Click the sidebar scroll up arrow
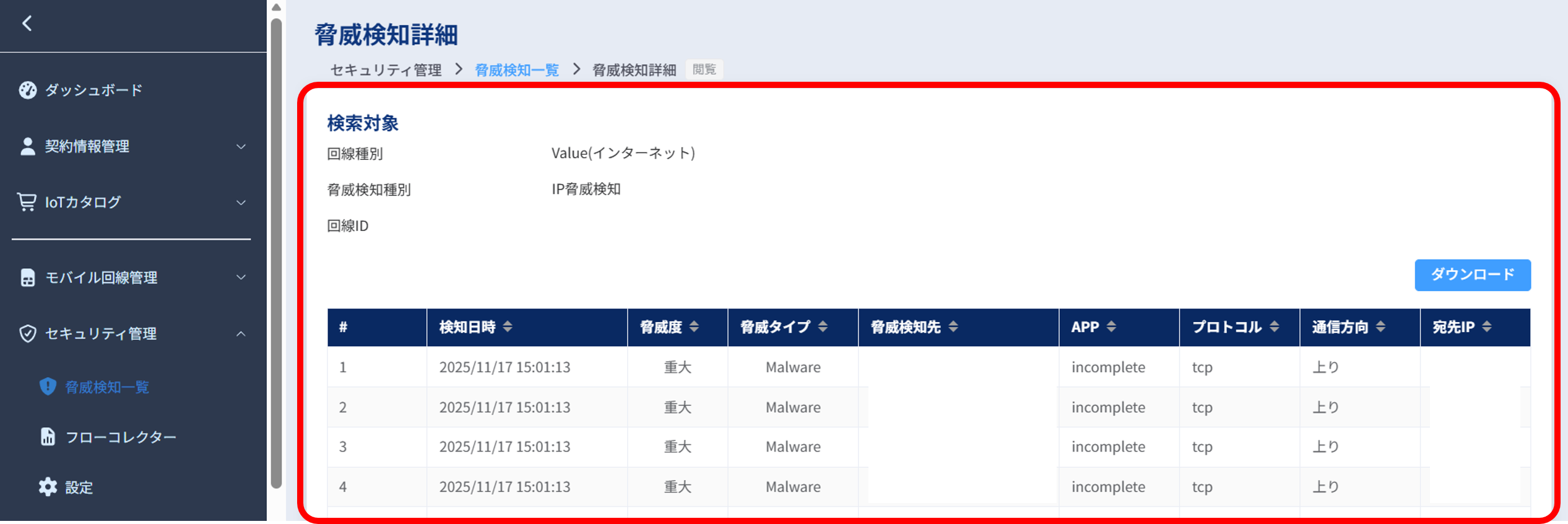Viewport: 1568px width, 524px height. [276, 7]
